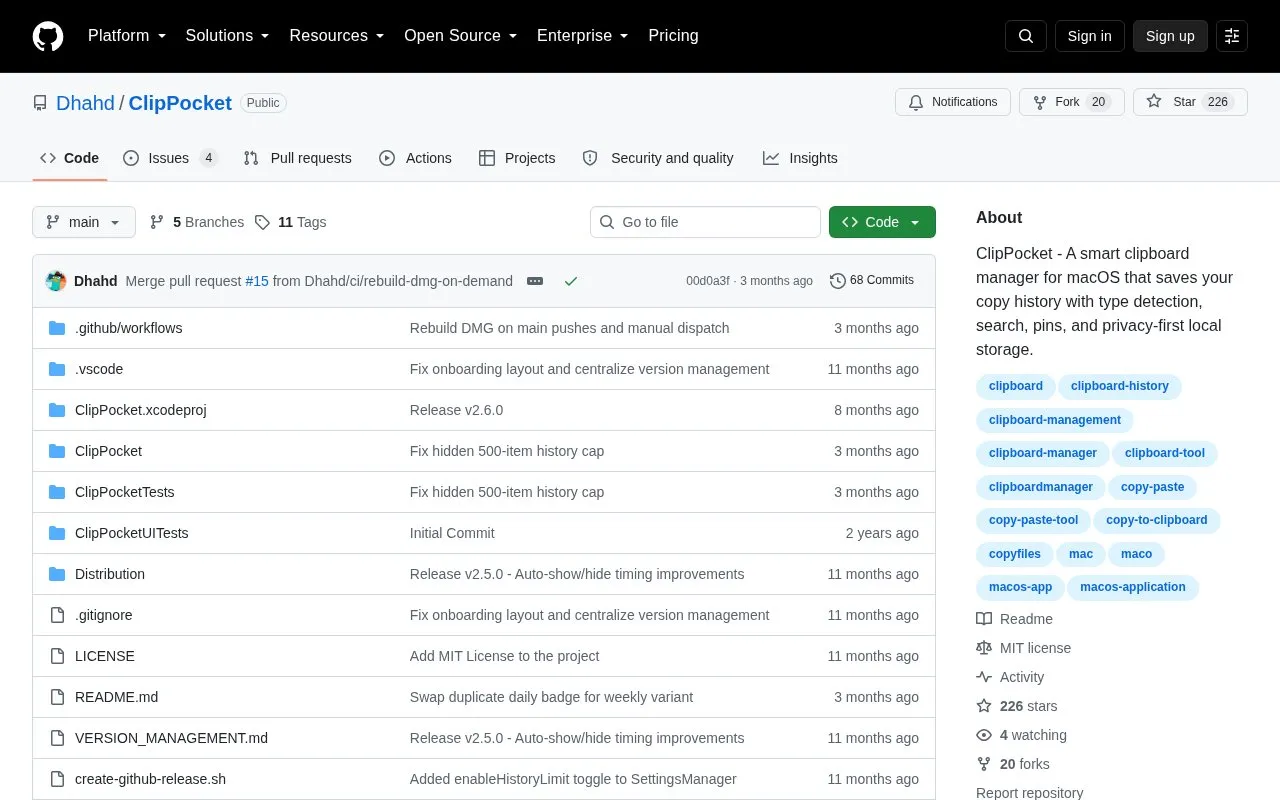Select the macos-app topic tag
1280x800 pixels.
1020,587
